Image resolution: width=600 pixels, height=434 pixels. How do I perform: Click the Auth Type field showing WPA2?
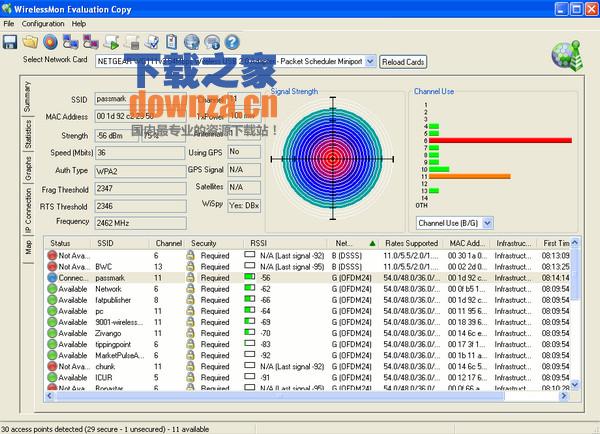140,171
